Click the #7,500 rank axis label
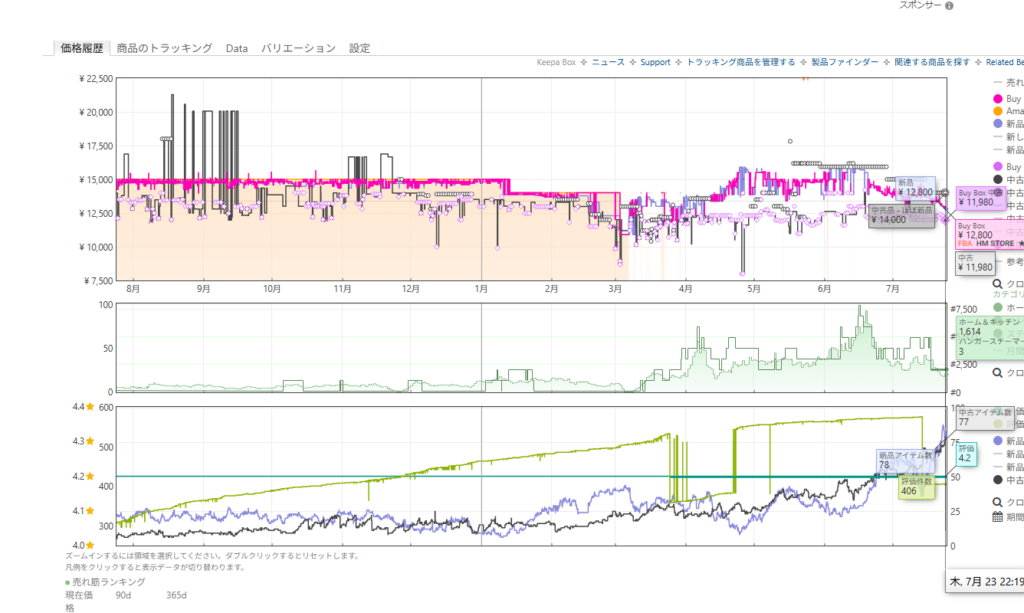The height and width of the screenshot is (613, 1024). point(963,309)
